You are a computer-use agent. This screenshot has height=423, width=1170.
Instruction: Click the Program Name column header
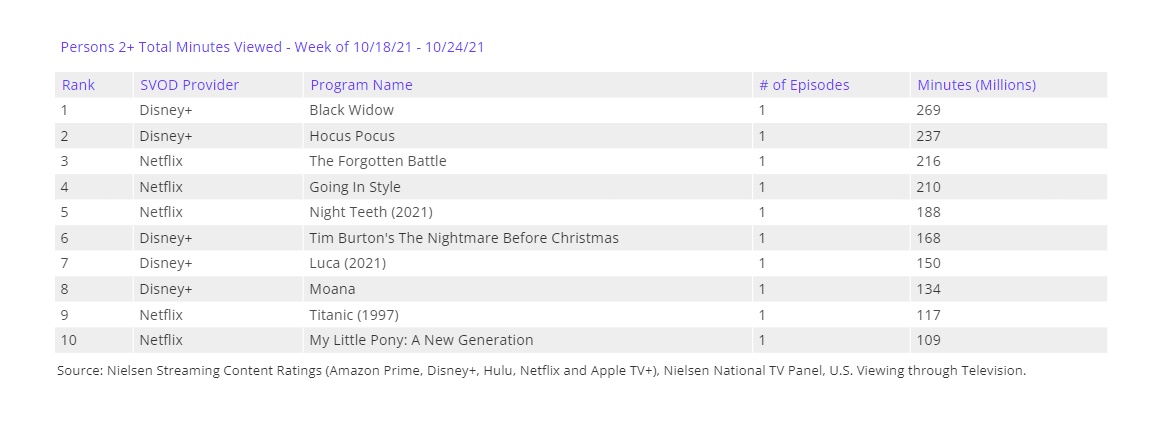[x=361, y=85]
